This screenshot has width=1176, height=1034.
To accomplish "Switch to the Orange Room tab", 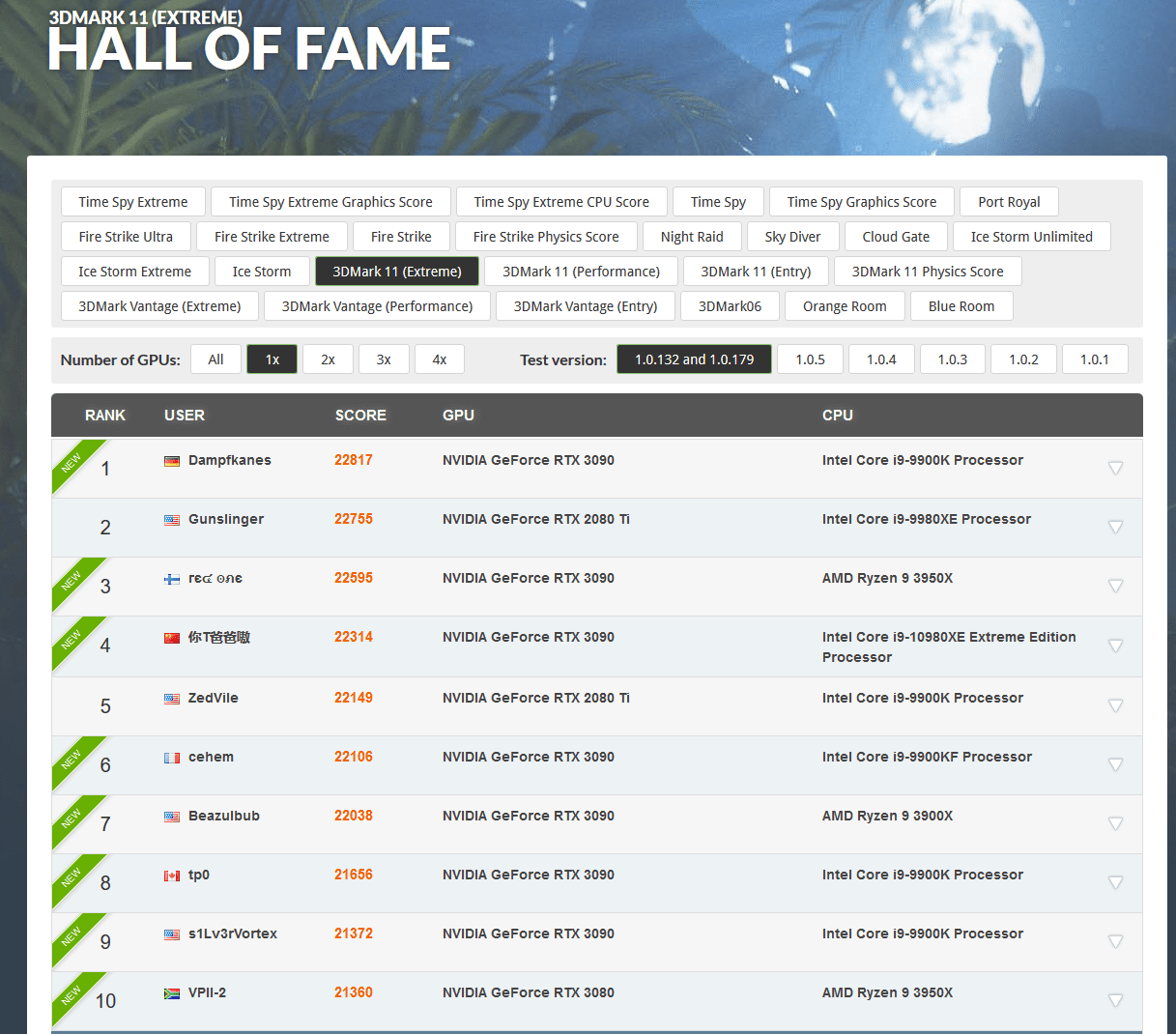I will click(x=845, y=306).
